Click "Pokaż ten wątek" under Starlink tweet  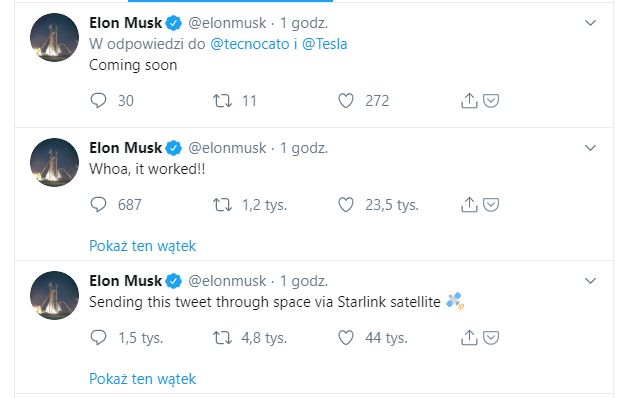click(x=142, y=379)
